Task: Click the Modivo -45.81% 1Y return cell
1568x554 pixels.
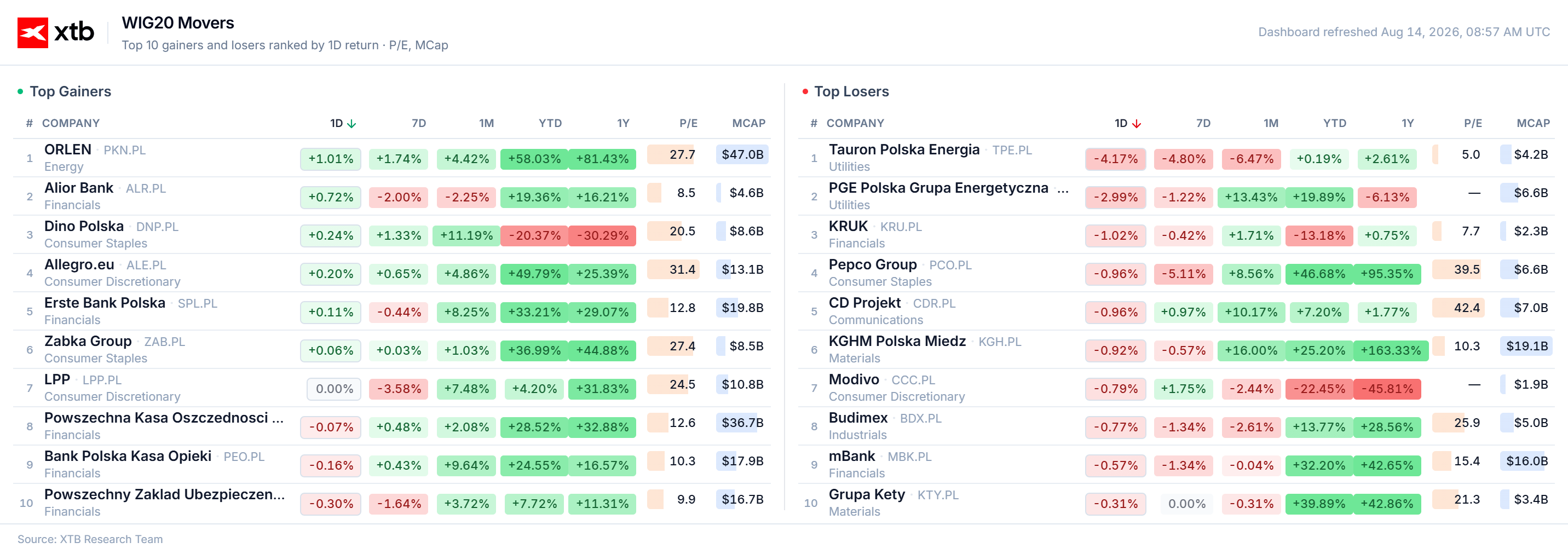Action: pyautogui.click(x=1387, y=389)
